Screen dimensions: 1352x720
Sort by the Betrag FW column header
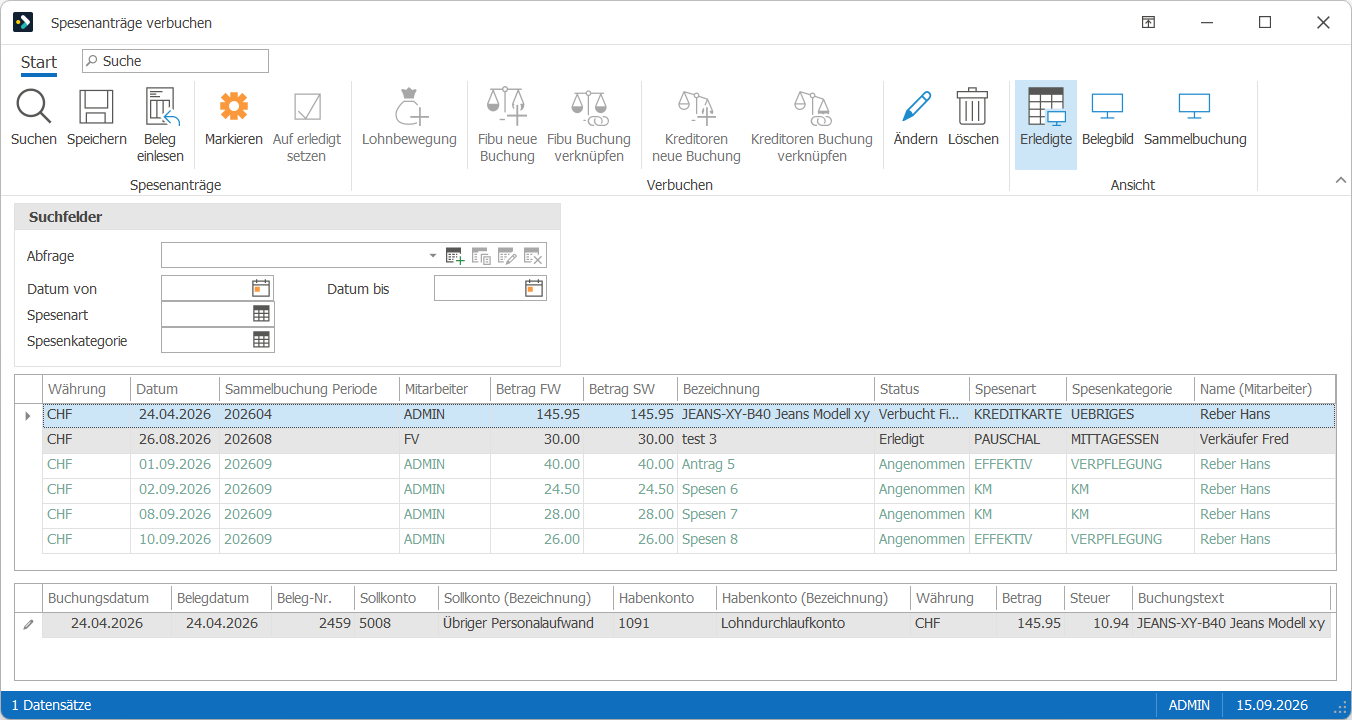coord(537,389)
